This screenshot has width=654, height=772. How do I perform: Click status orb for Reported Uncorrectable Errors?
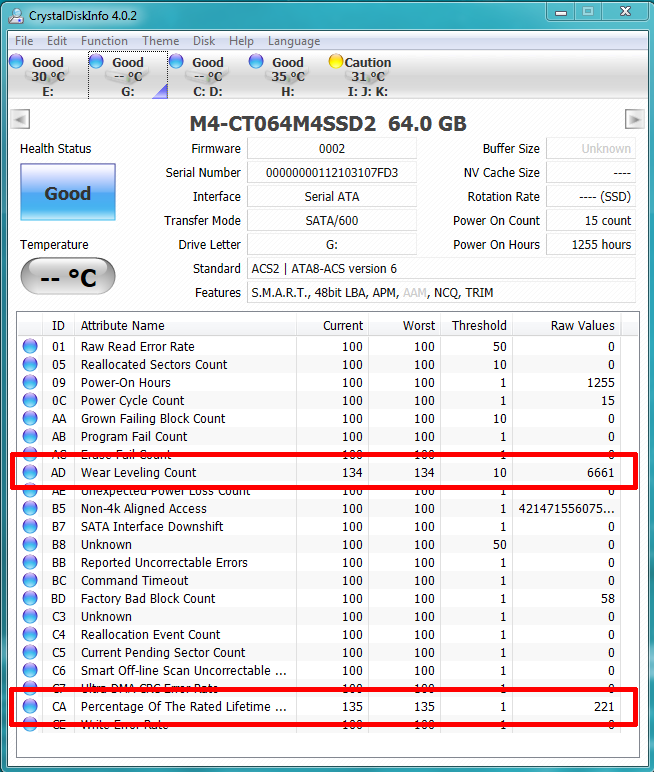pyautogui.click(x=30, y=562)
